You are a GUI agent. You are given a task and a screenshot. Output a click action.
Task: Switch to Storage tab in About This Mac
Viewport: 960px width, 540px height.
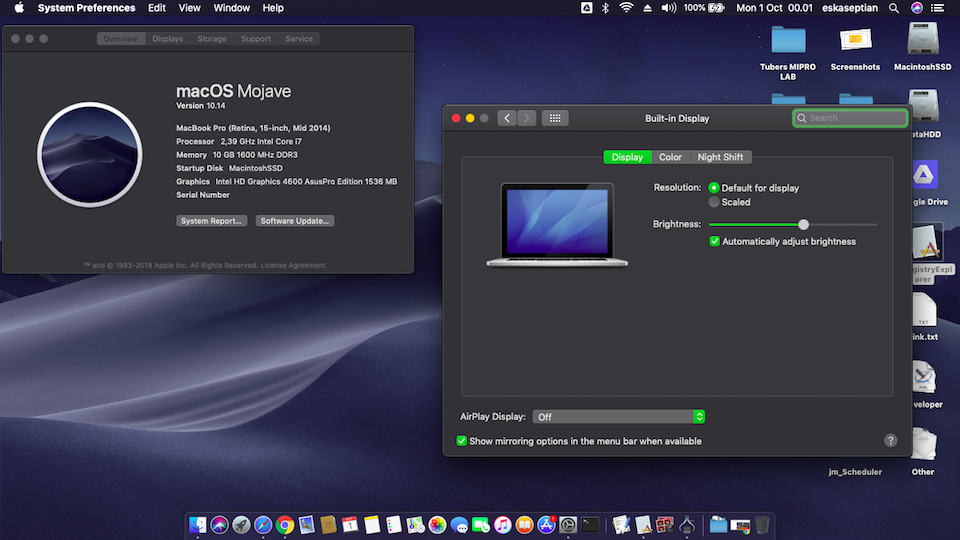[212, 39]
